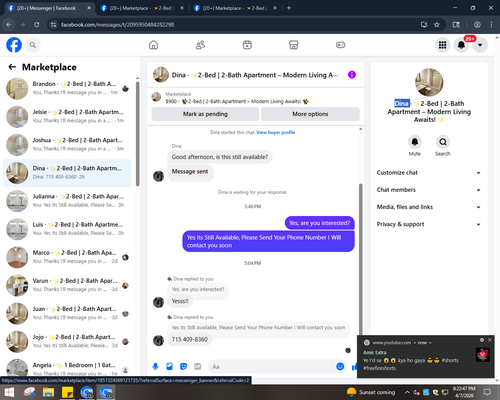Open the Facebook logo home link
This screenshot has height=400, width=500.
pyautogui.click(x=14, y=45)
